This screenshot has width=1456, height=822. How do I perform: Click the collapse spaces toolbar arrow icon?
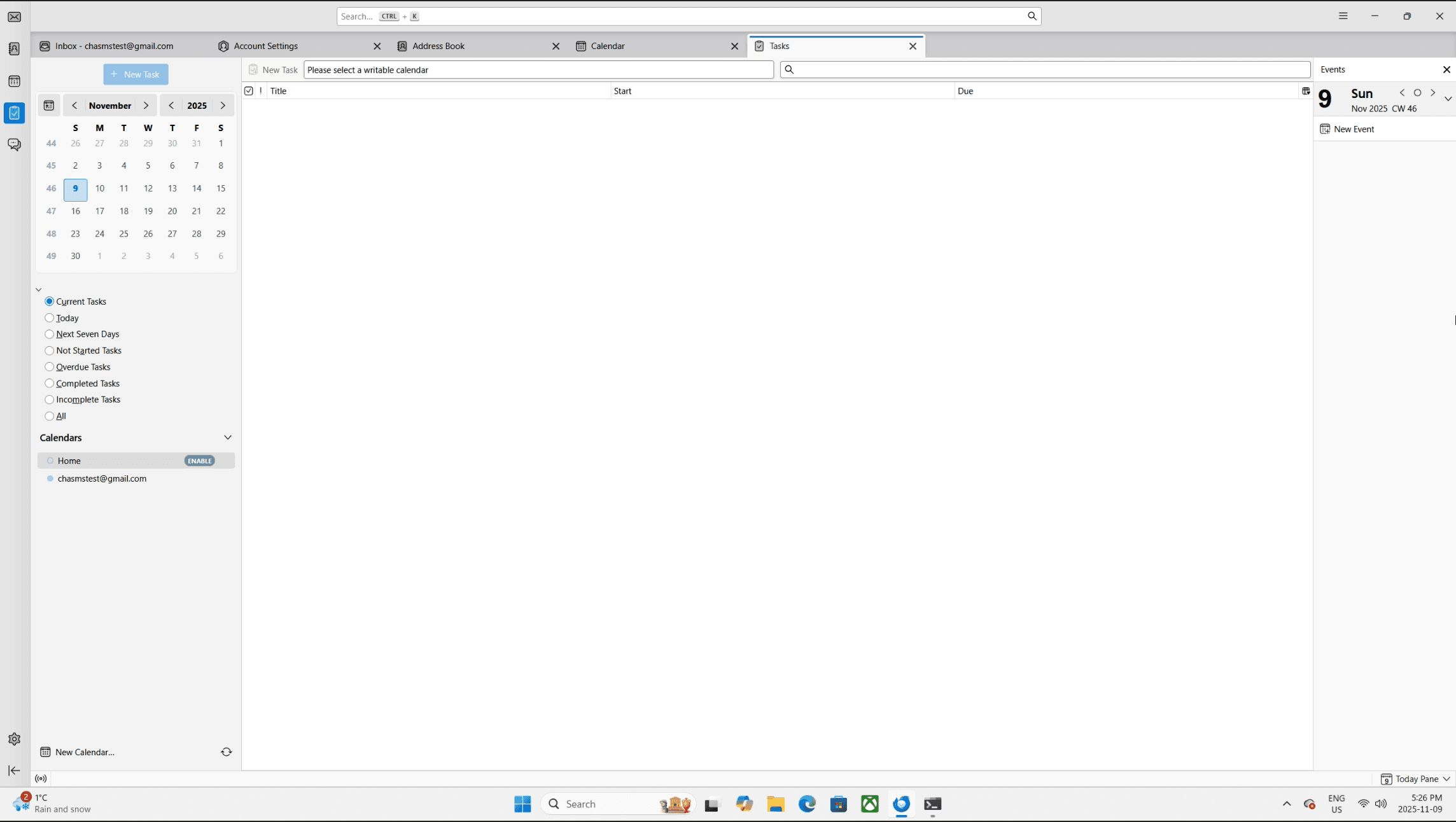(x=14, y=770)
